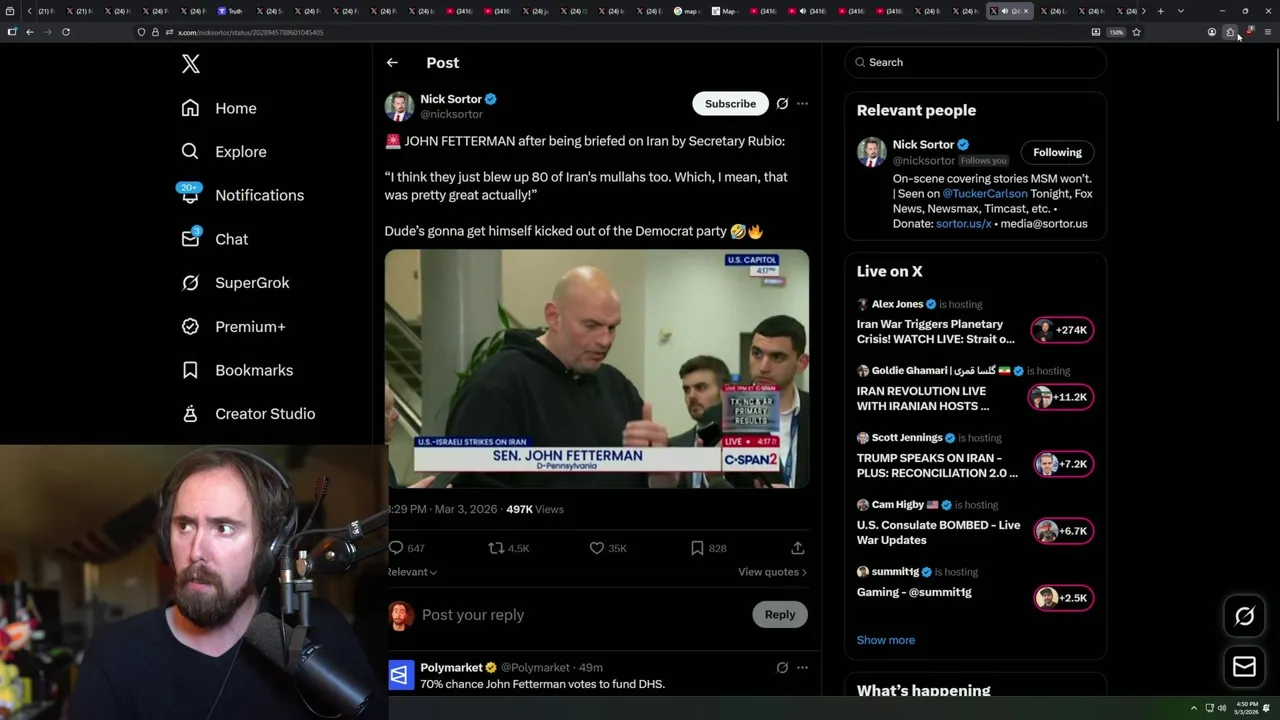Join Scott Jennings live +7.2K
Image resolution: width=1280 pixels, height=720 pixels.
1062,464
